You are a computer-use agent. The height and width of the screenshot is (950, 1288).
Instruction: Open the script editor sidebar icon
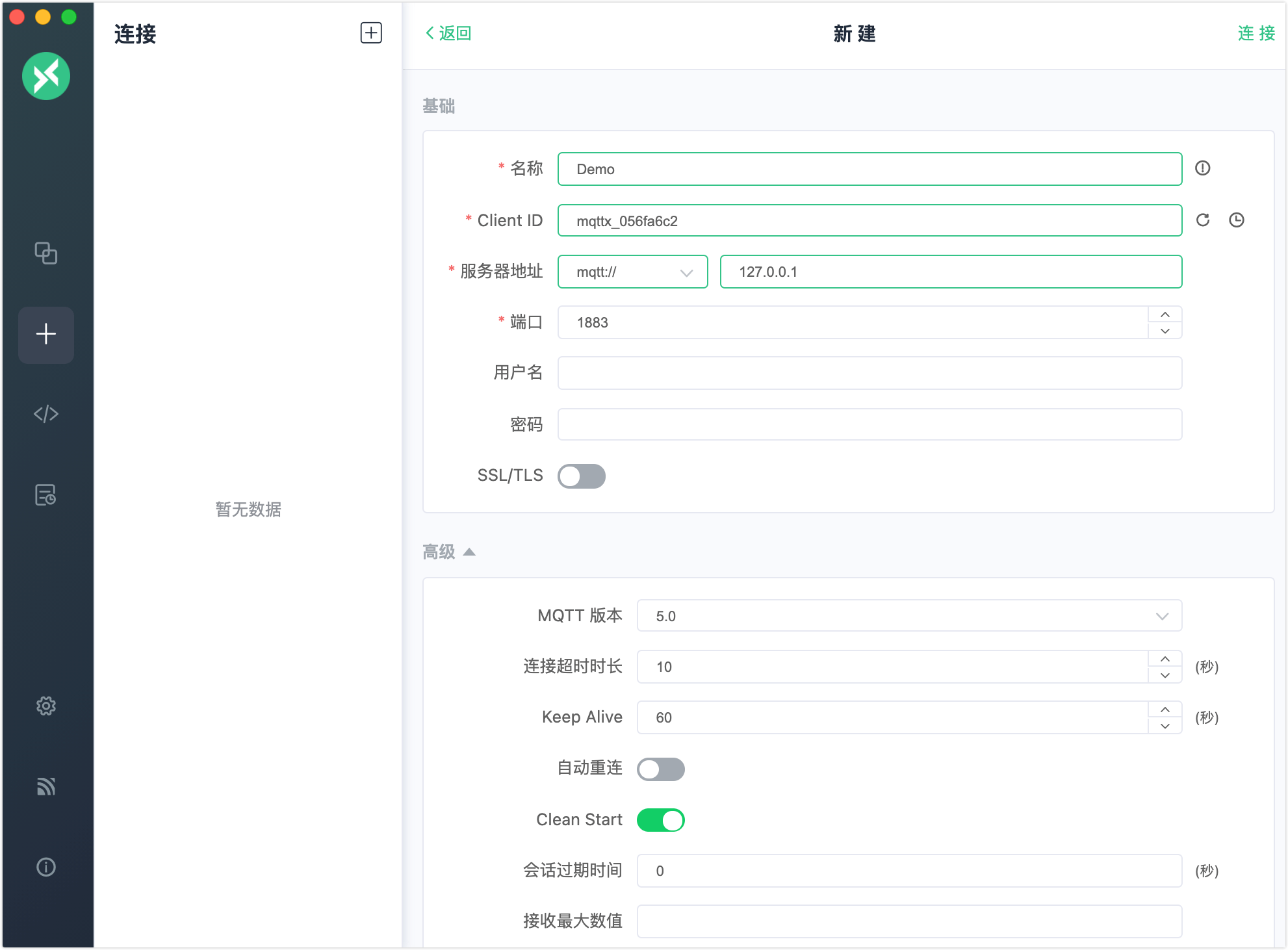pos(45,414)
